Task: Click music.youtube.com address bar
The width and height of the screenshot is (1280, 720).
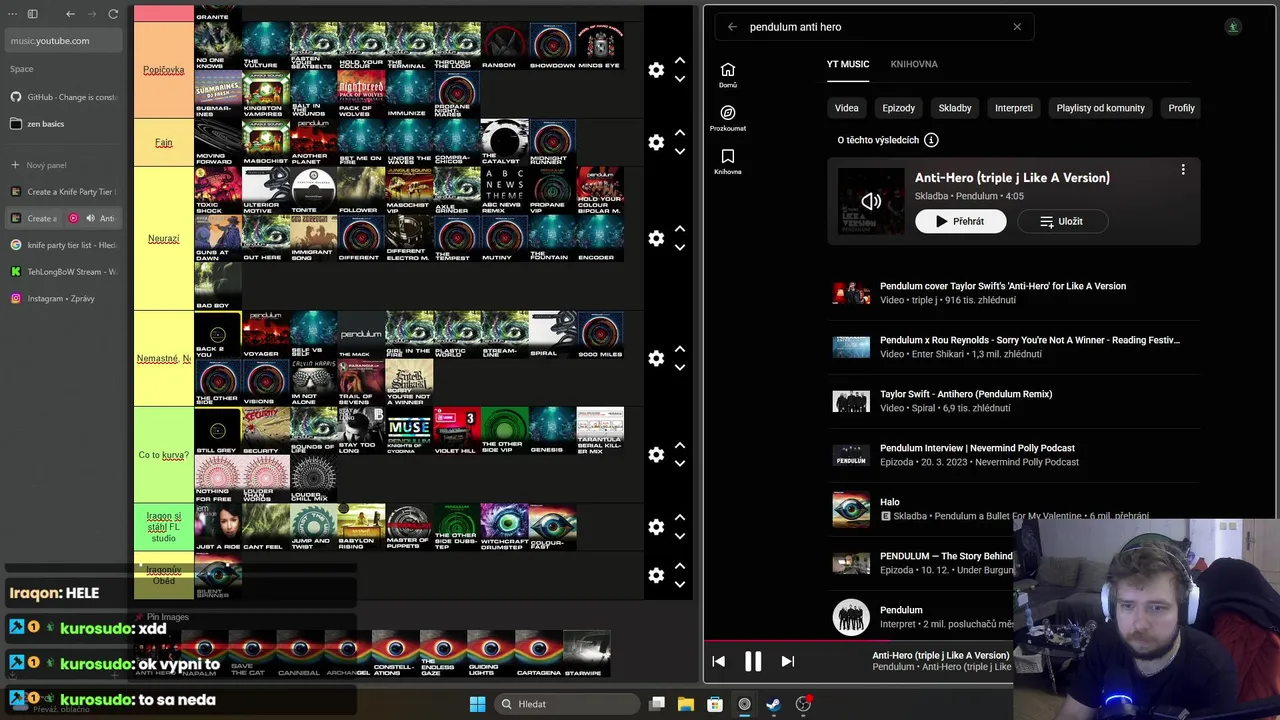Action: point(63,41)
